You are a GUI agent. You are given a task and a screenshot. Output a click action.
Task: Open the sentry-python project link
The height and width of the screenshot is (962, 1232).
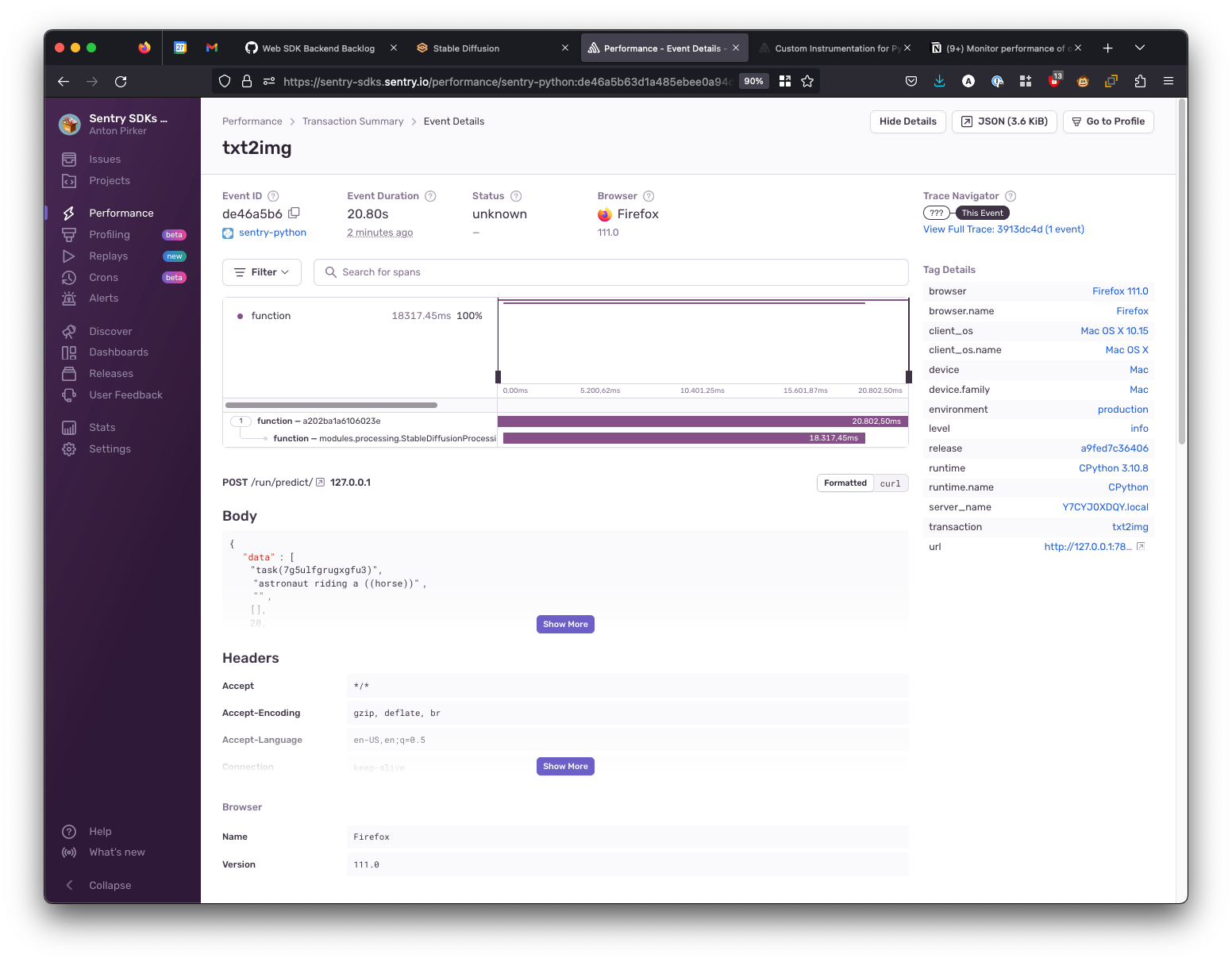pos(272,233)
